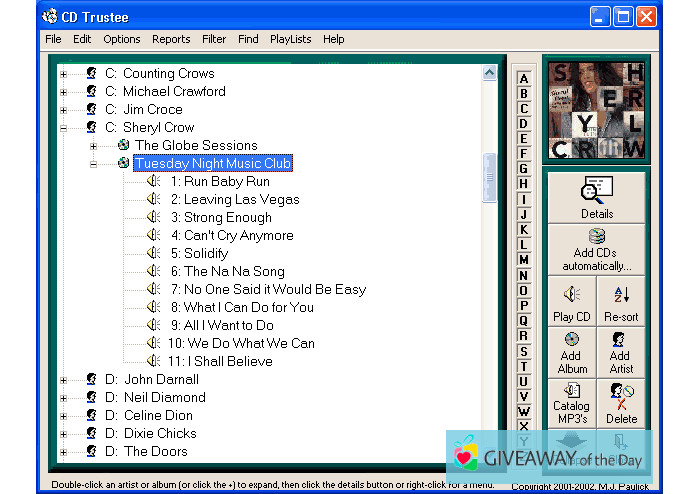Open the Reports menu
The image size is (700, 494).
pyautogui.click(x=171, y=39)
